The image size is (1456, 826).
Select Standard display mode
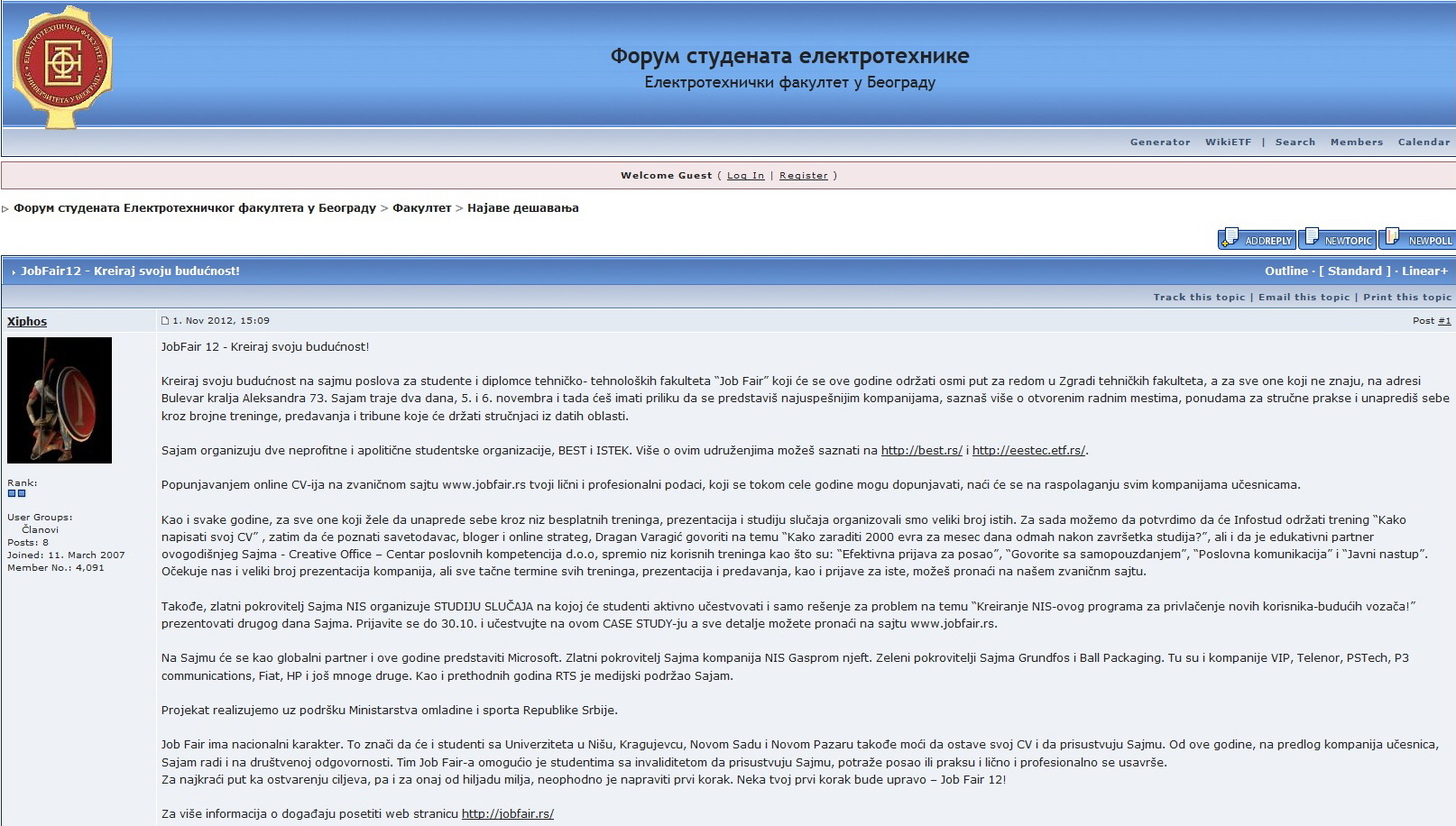(x=1354, y=271)
